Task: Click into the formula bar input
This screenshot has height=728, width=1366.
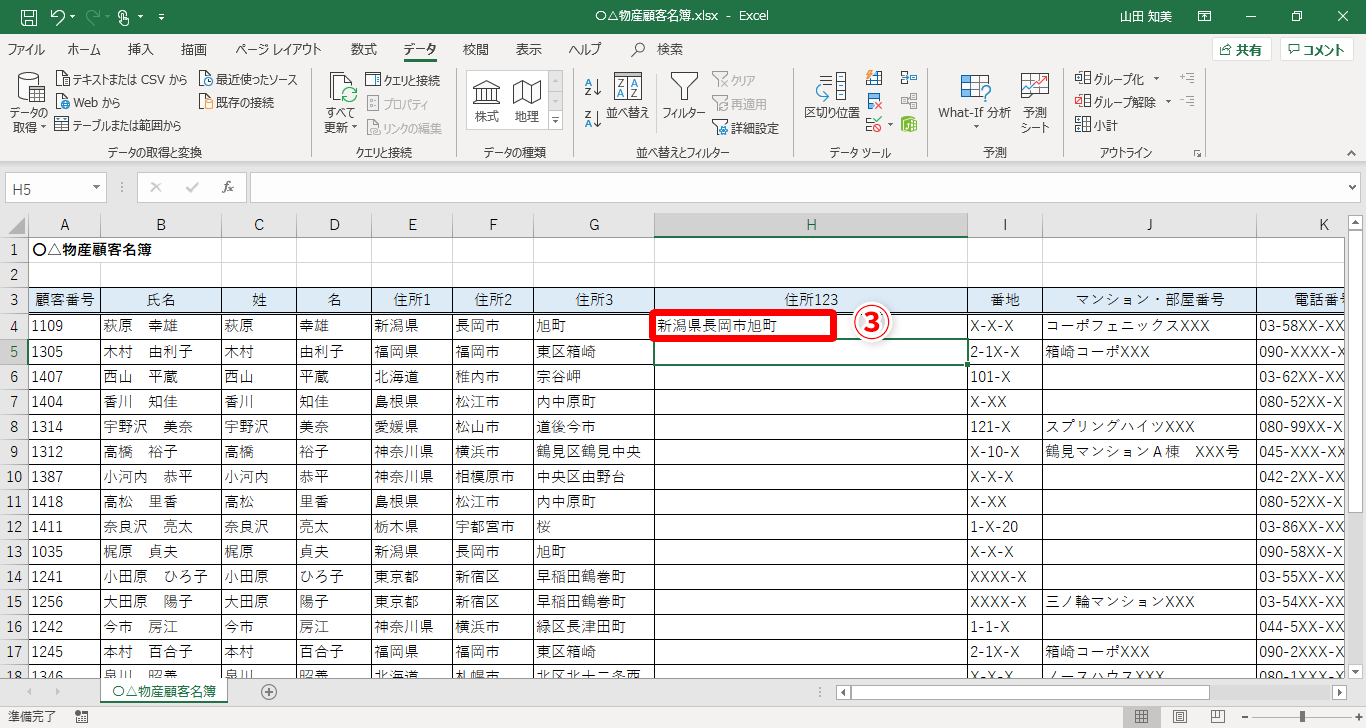Action: coord(797,187)
